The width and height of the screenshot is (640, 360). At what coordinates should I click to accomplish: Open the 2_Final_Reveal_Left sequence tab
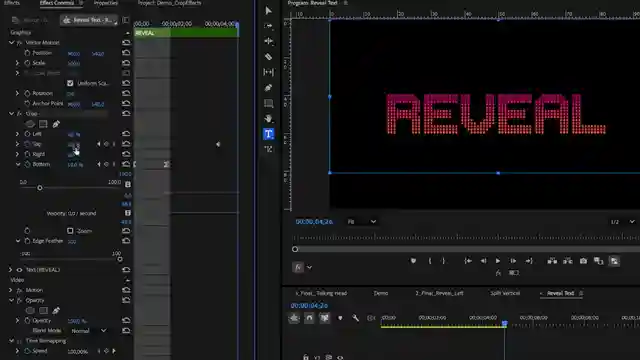(x=439, y=293)
